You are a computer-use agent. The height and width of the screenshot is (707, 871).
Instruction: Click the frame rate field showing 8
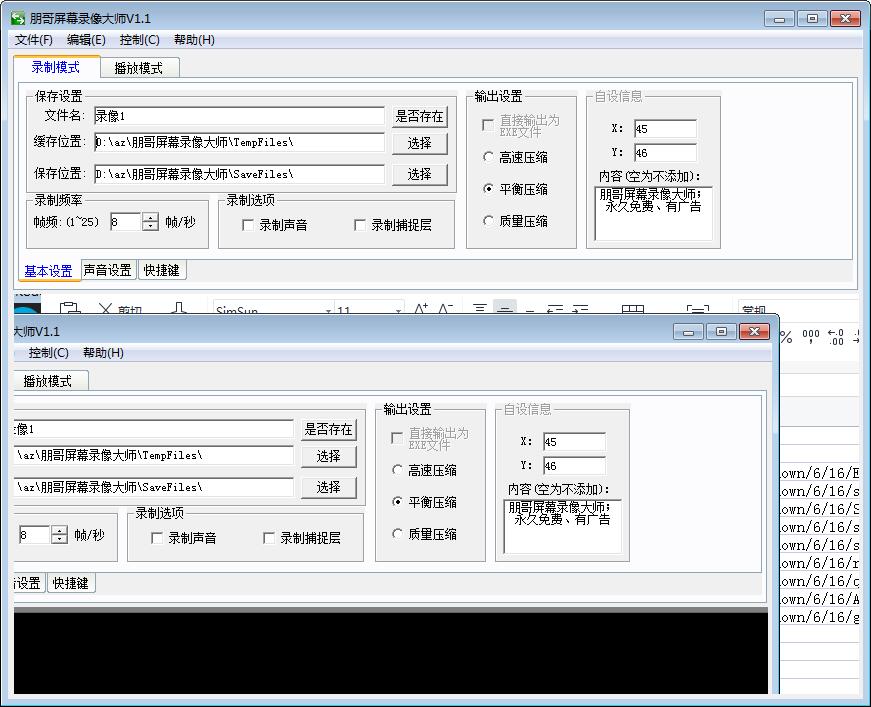click(126, 222)
